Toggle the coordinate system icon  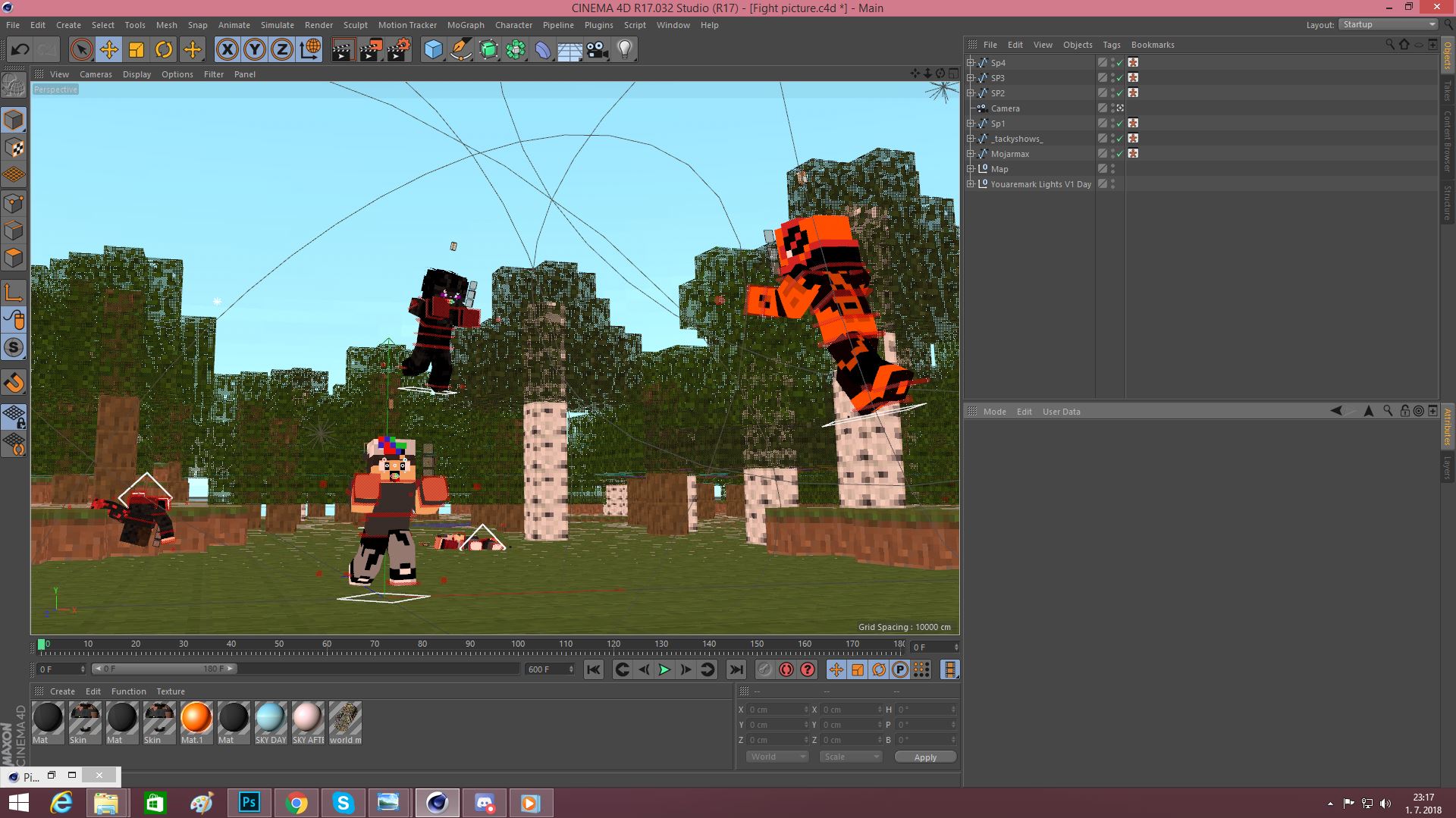point(310,50)
